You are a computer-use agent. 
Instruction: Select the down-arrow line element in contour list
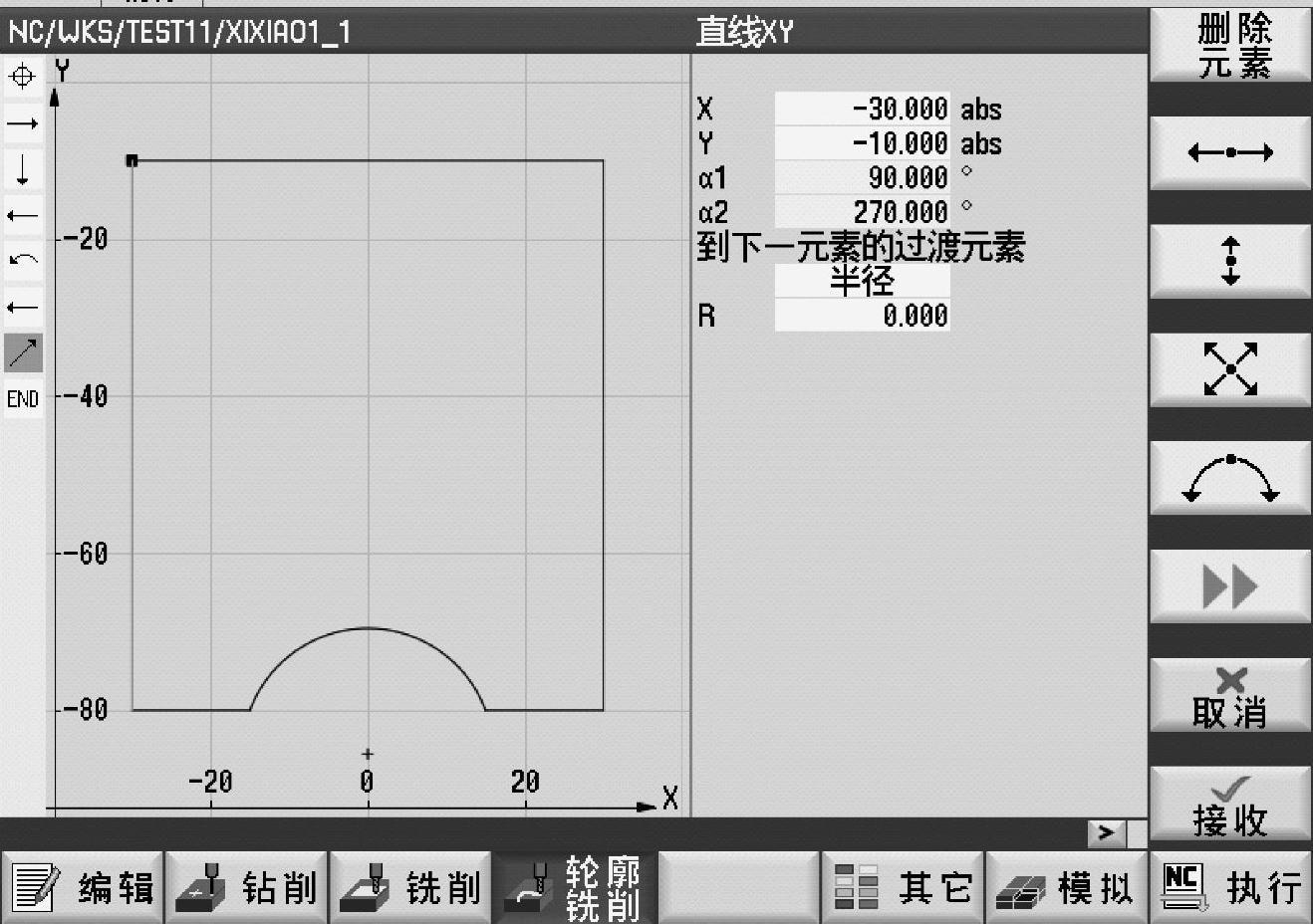(x=22, y=169)
